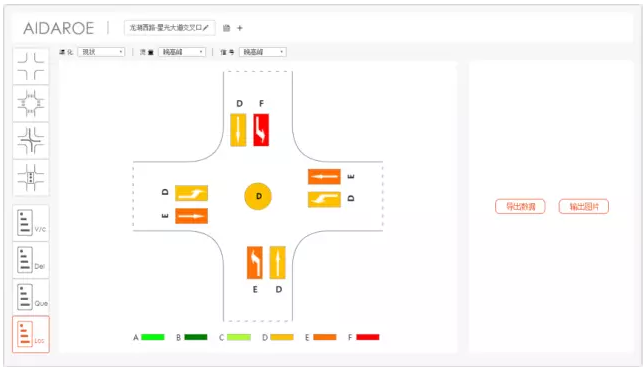The height and width of the screenshot is (367, 643).
Task: Switch to the Del delay results view
Action: pyautogui.click(x=31, y=260)
